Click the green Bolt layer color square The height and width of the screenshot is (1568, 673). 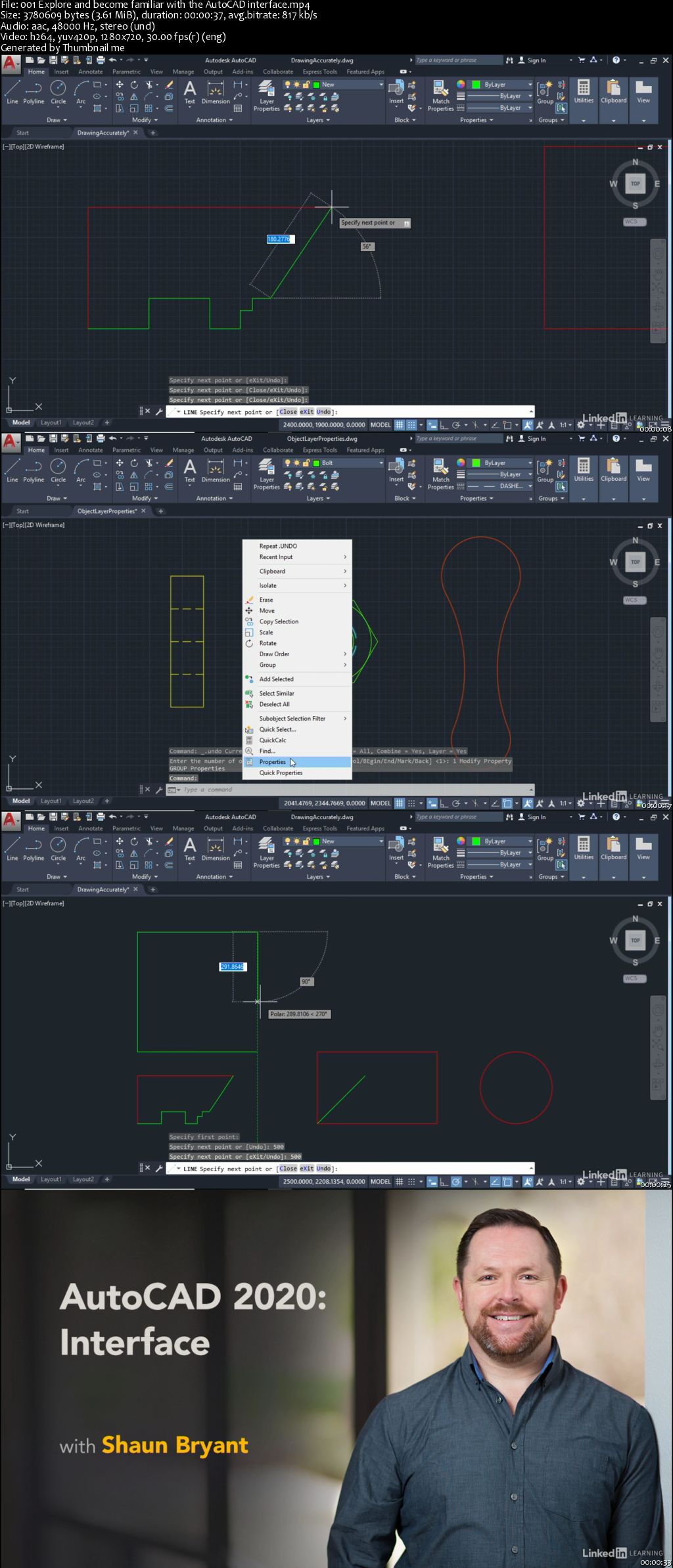point(315,463)
